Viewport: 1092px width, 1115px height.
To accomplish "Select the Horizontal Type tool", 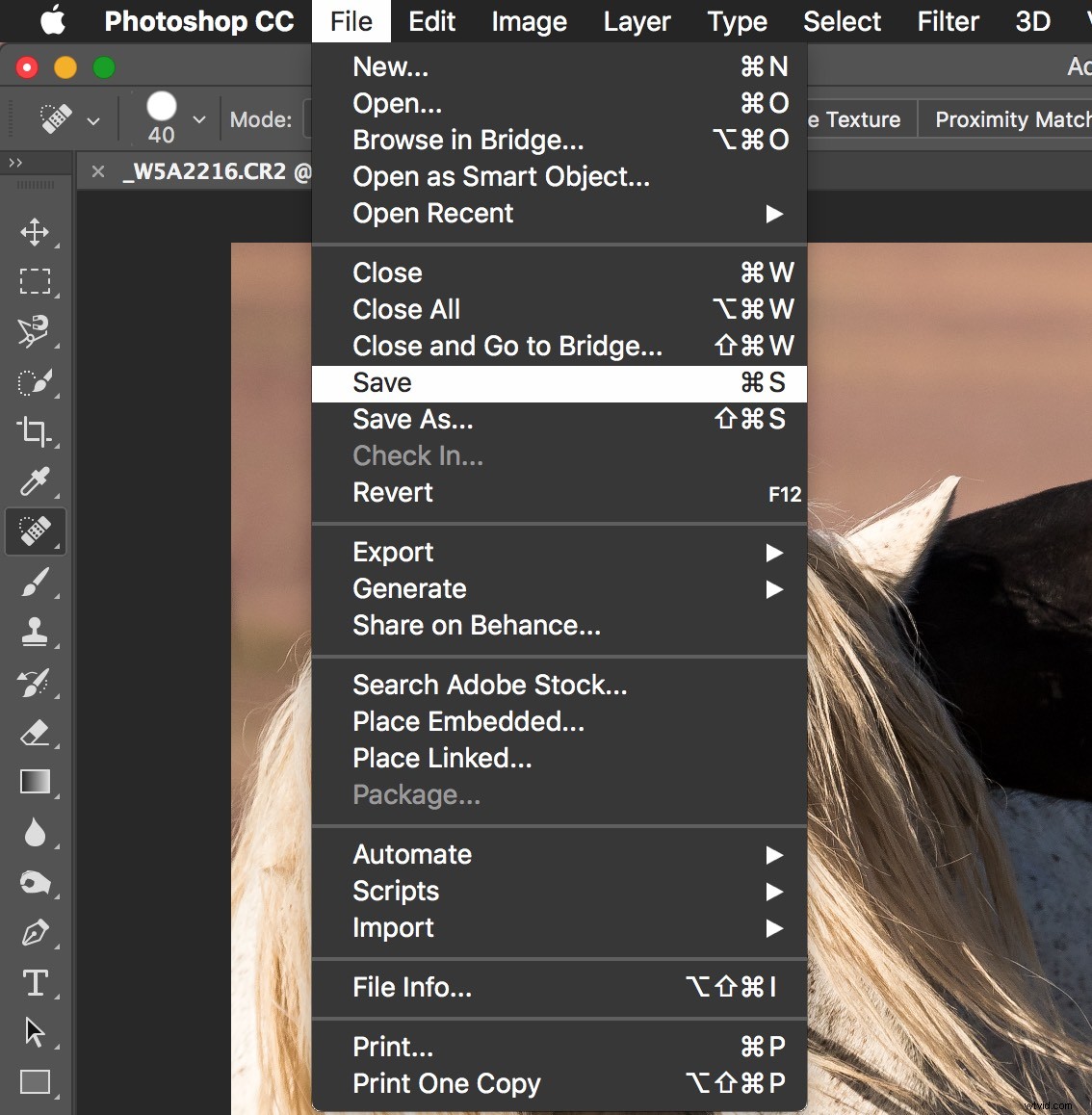I will coord(36,983).
